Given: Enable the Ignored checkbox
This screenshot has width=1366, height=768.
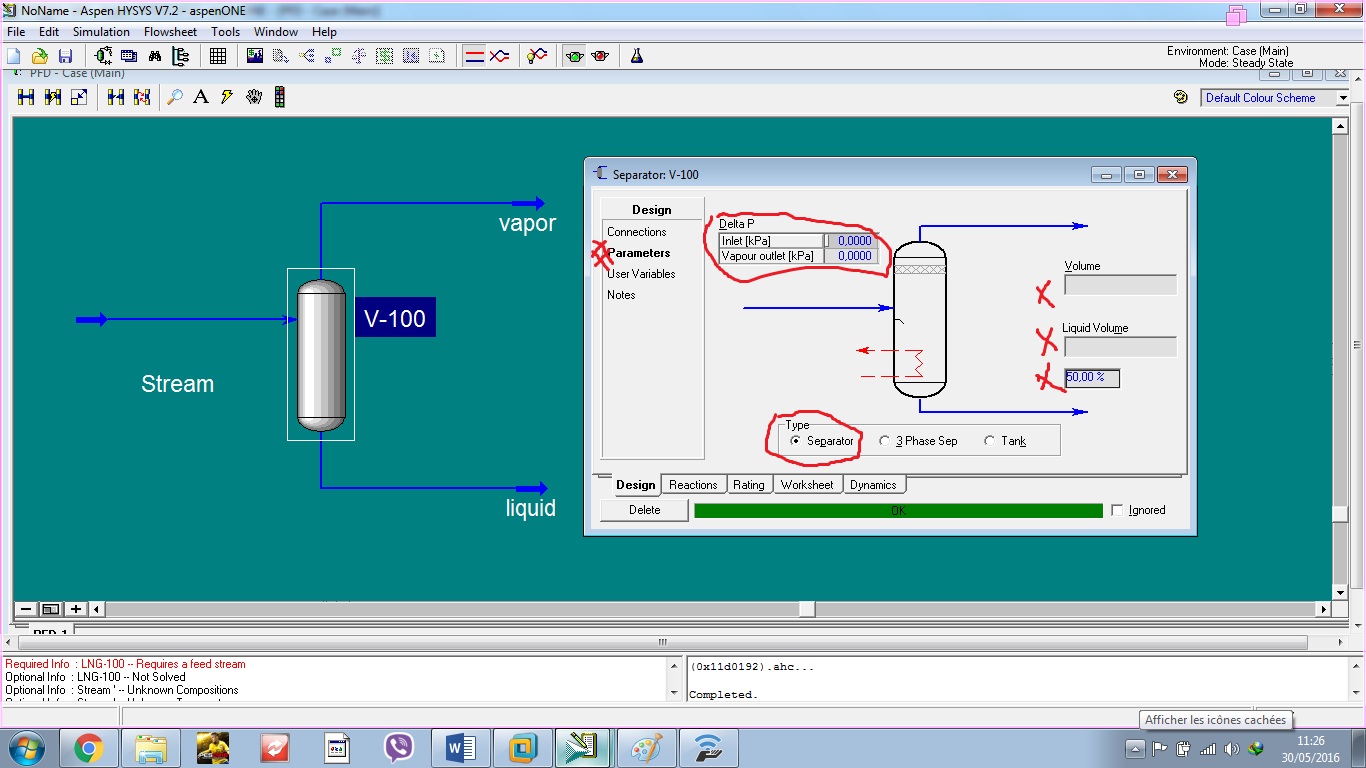Looking at the screenshot, I should [x=1118, y=510].
